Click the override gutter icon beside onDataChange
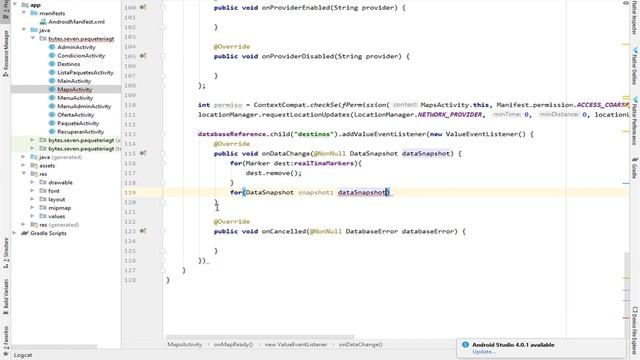This screenshot has width=640, height=360. [143, 153]
